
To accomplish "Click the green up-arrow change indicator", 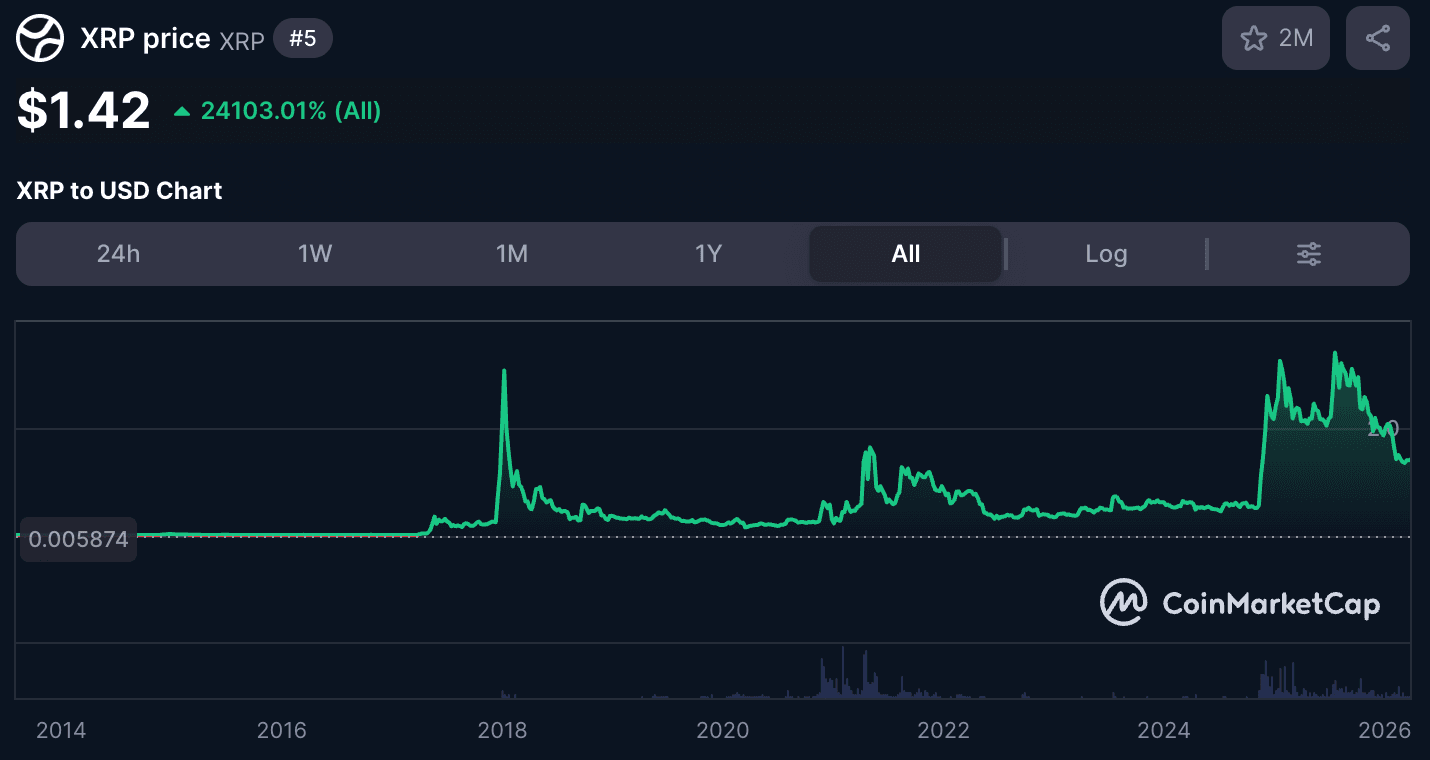I will [182, 112].
